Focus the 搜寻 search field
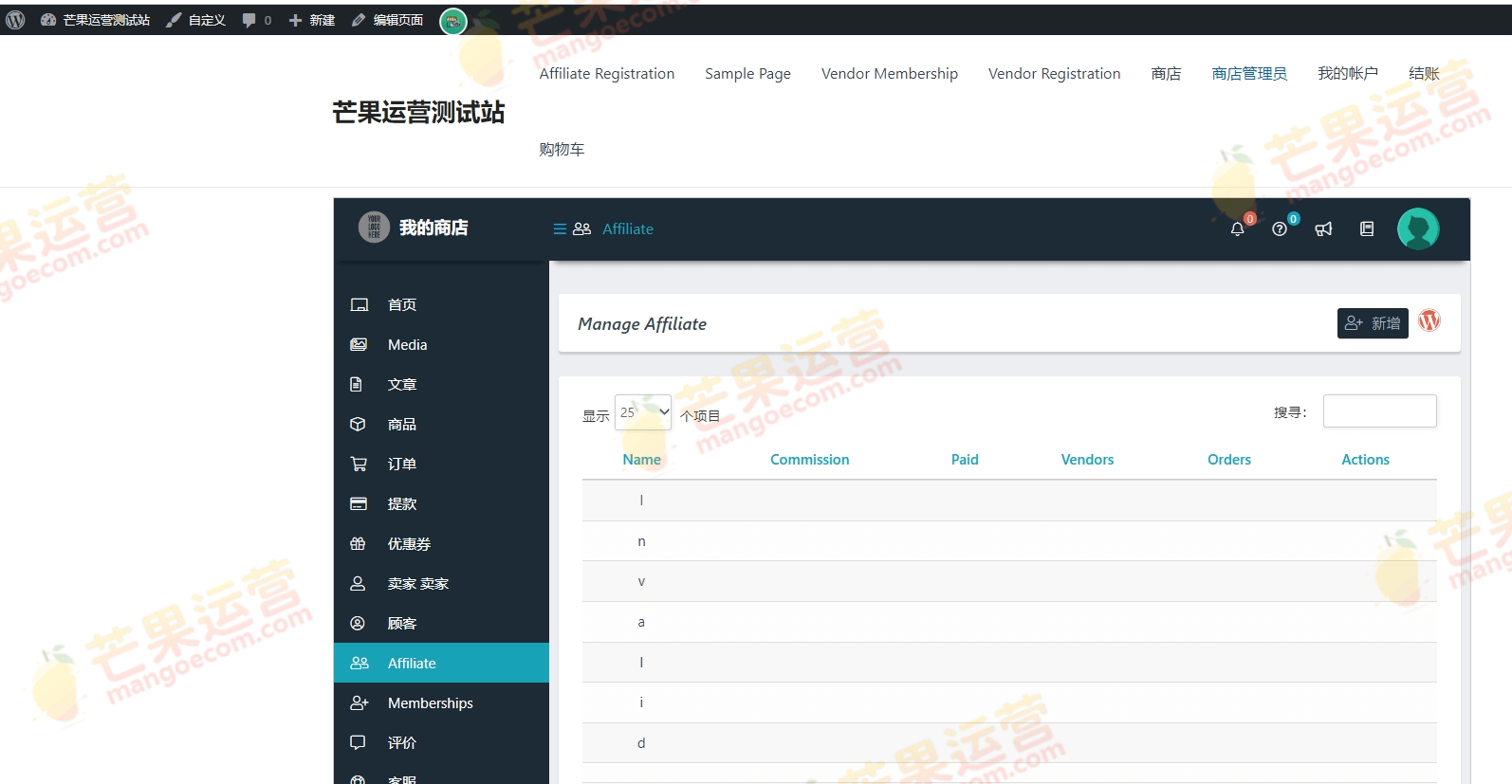 pyautogui.click(x=1379, y=411)
